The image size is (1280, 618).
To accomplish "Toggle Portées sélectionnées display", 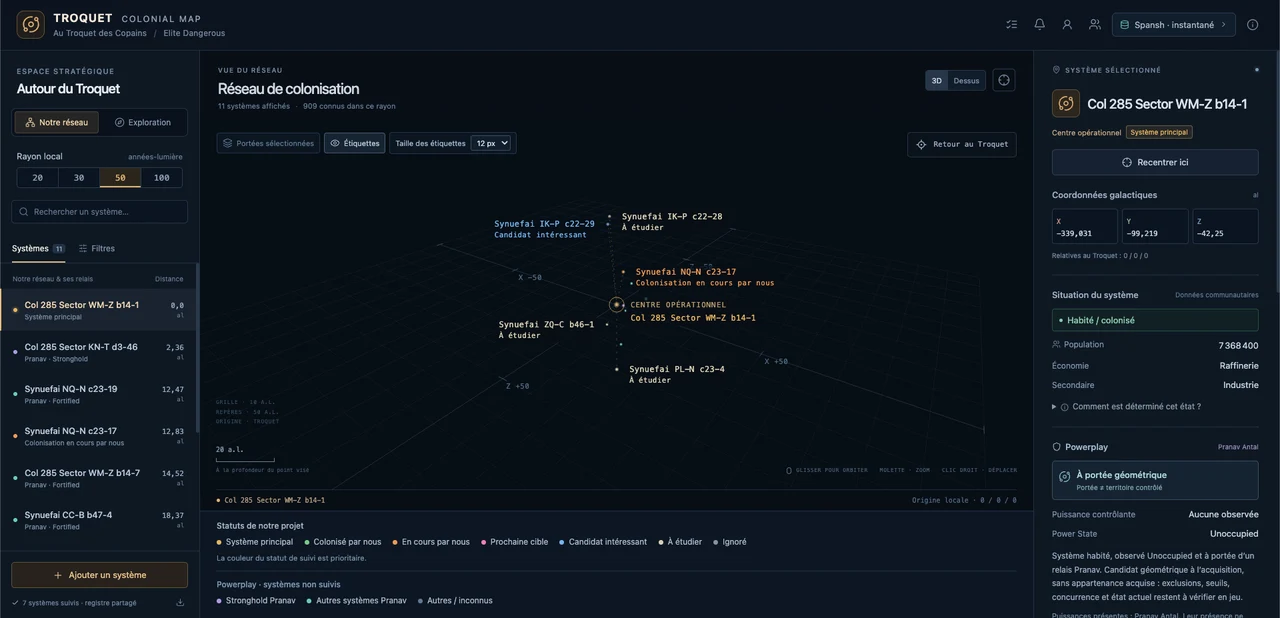I will [x=268, y=143].
